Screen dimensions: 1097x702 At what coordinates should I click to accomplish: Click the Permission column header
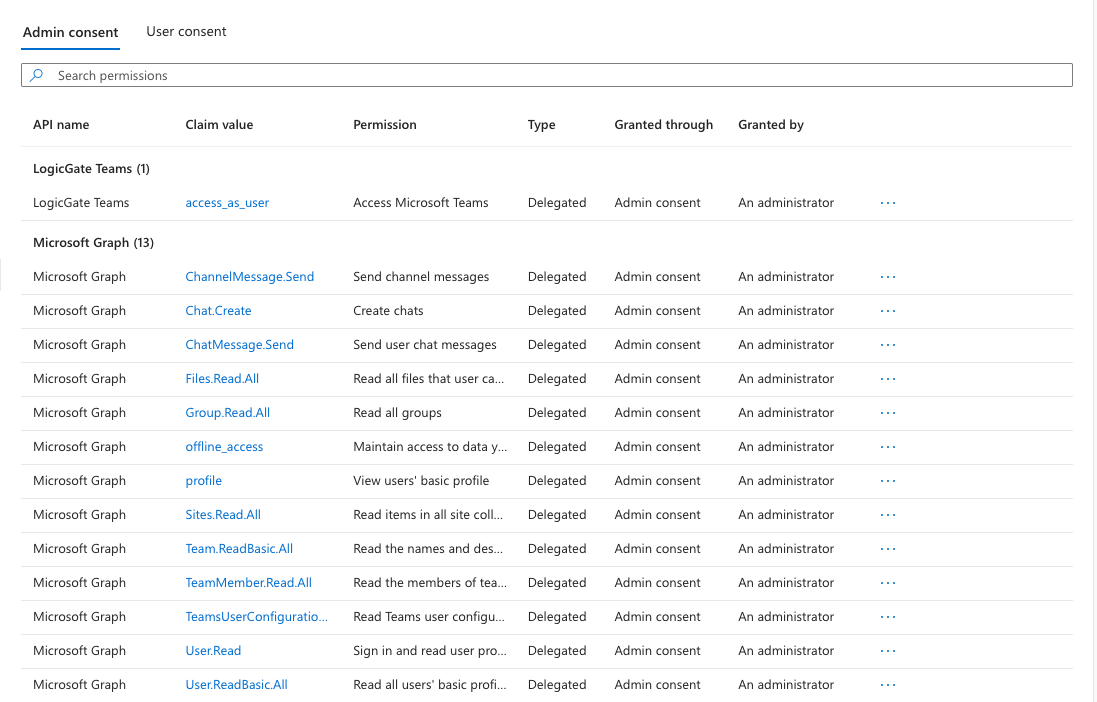(385, 125)
